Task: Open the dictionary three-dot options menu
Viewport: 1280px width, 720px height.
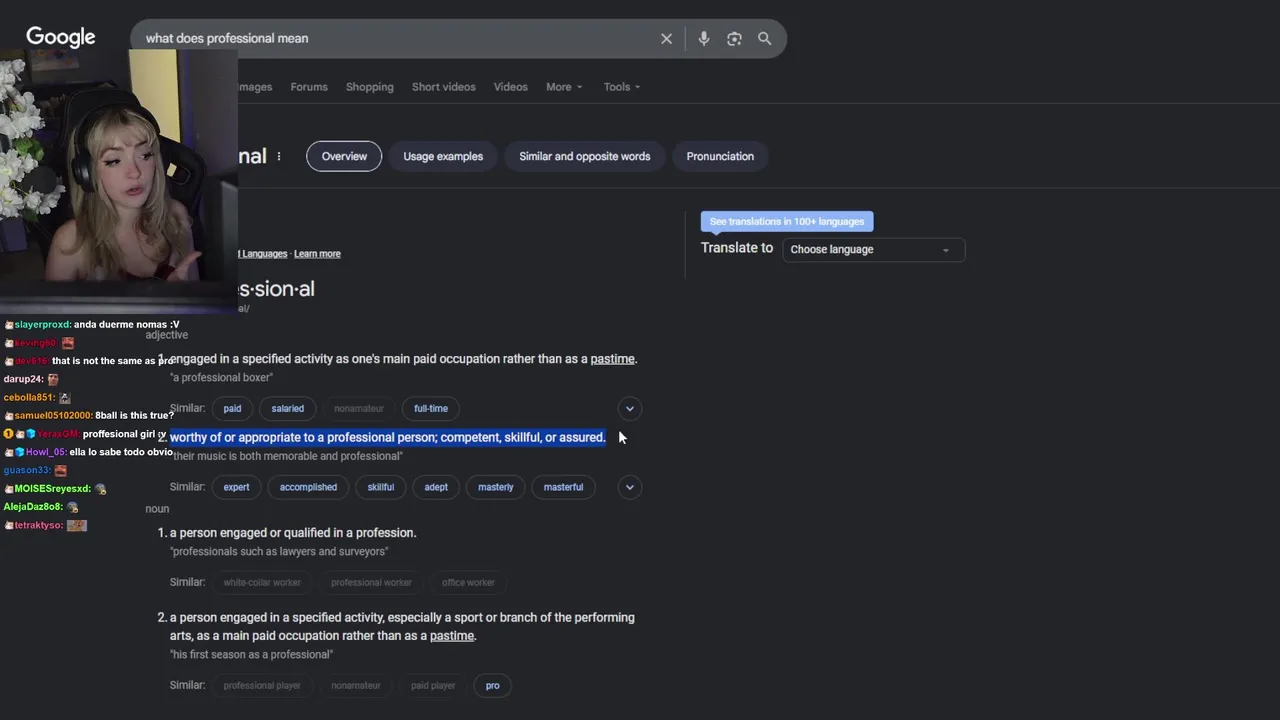Action: (x=279, y=156)
